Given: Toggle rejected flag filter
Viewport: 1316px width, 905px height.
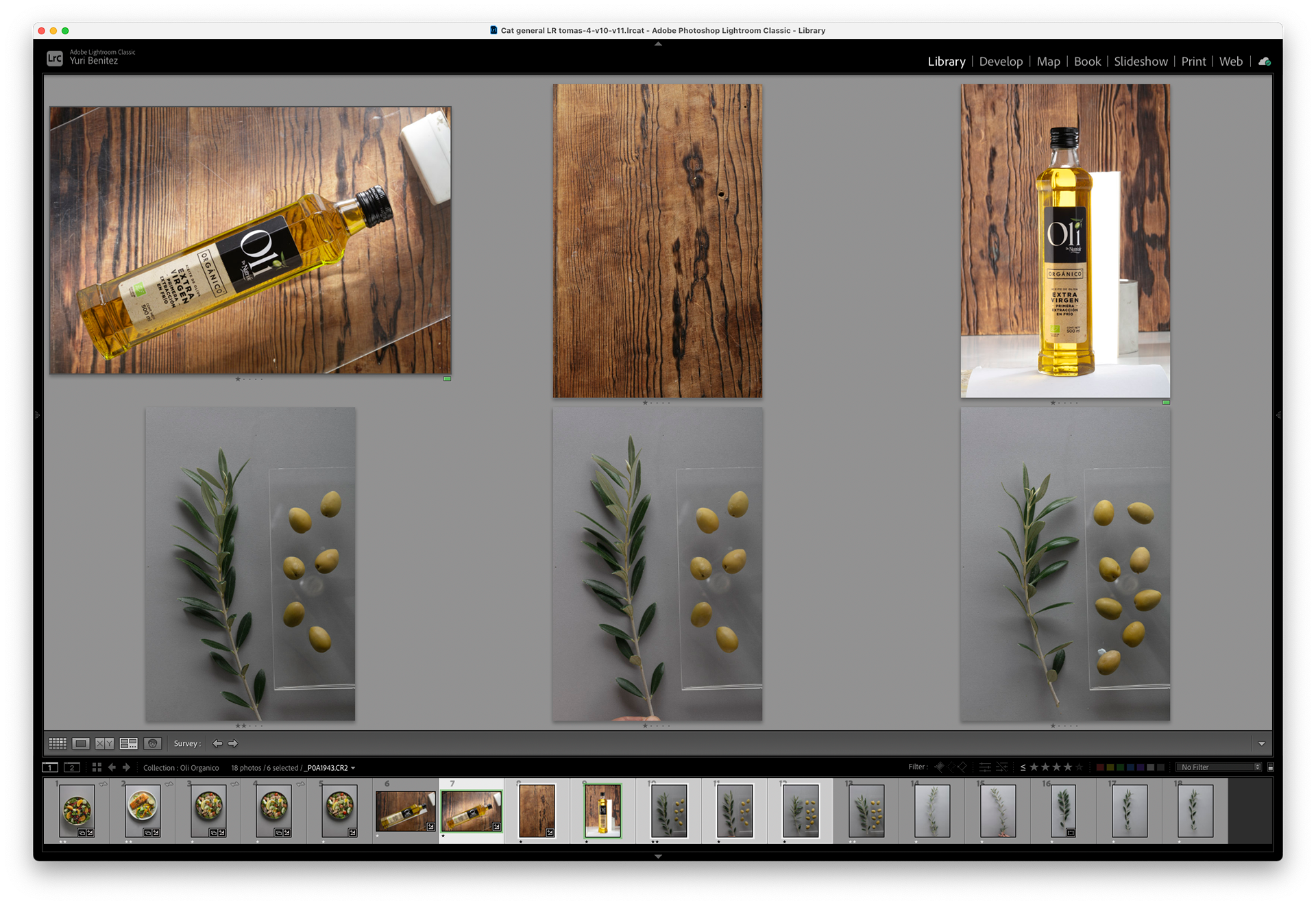Looking at the screenshot, I should [962, 767].
